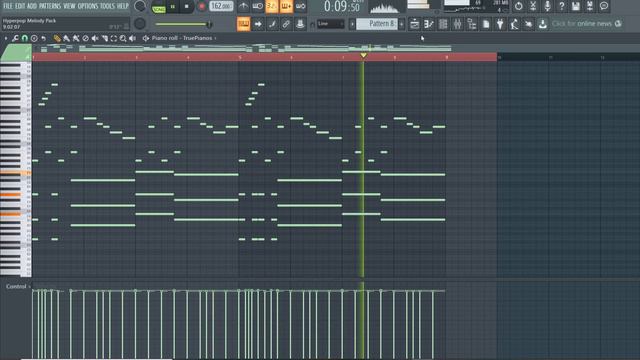The image size is (640, 360).
Task: Click the 'Click for online news' link
Action: point(582,24)
